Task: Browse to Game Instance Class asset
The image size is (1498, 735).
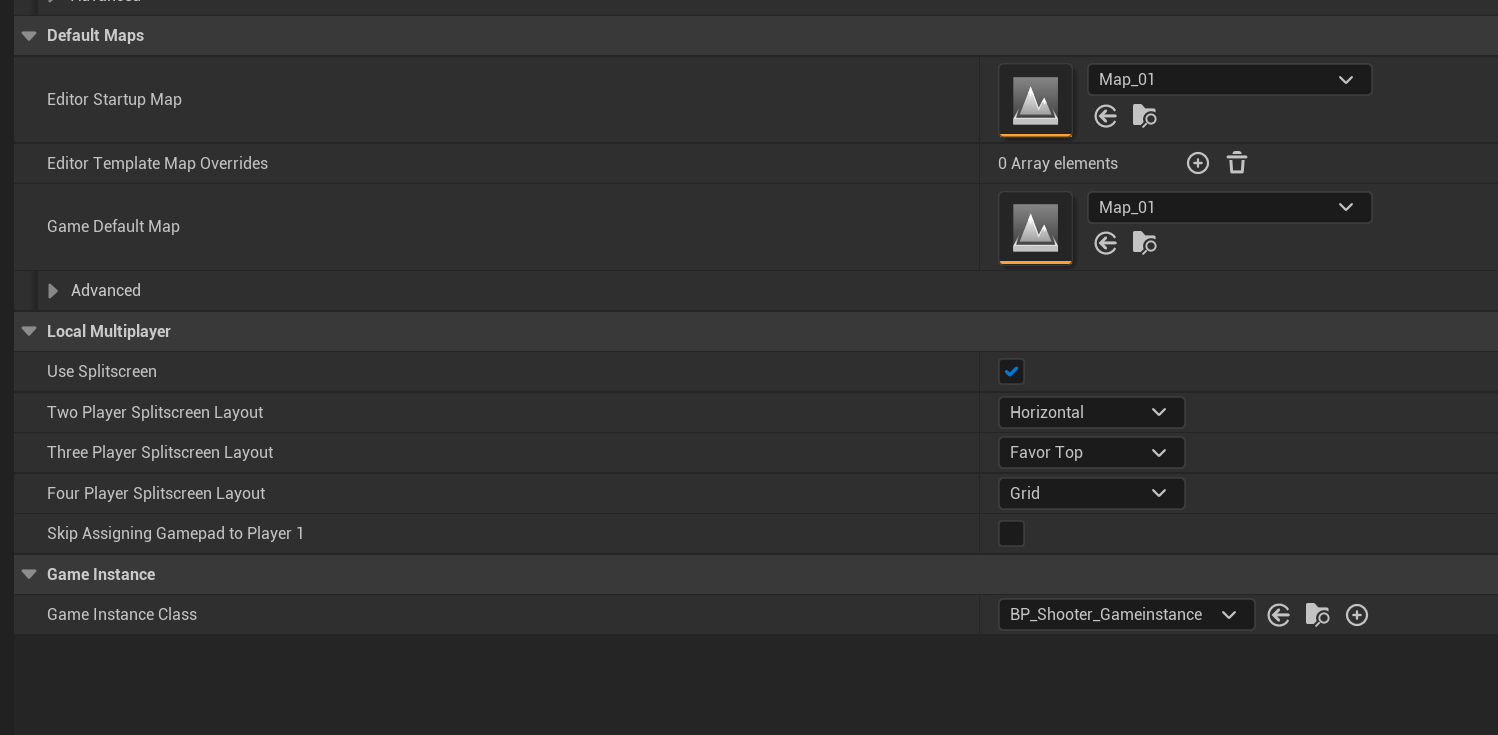Action: pos(1317,615)
